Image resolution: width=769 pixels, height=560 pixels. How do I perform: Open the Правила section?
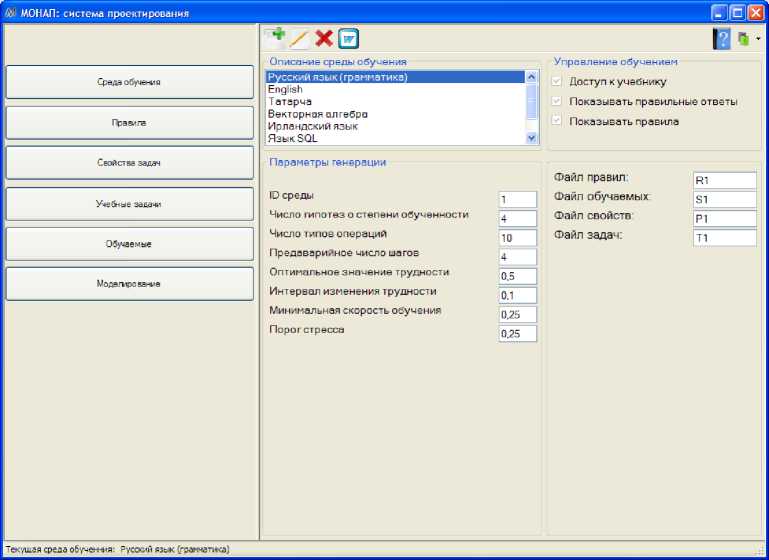coord(129,123)
